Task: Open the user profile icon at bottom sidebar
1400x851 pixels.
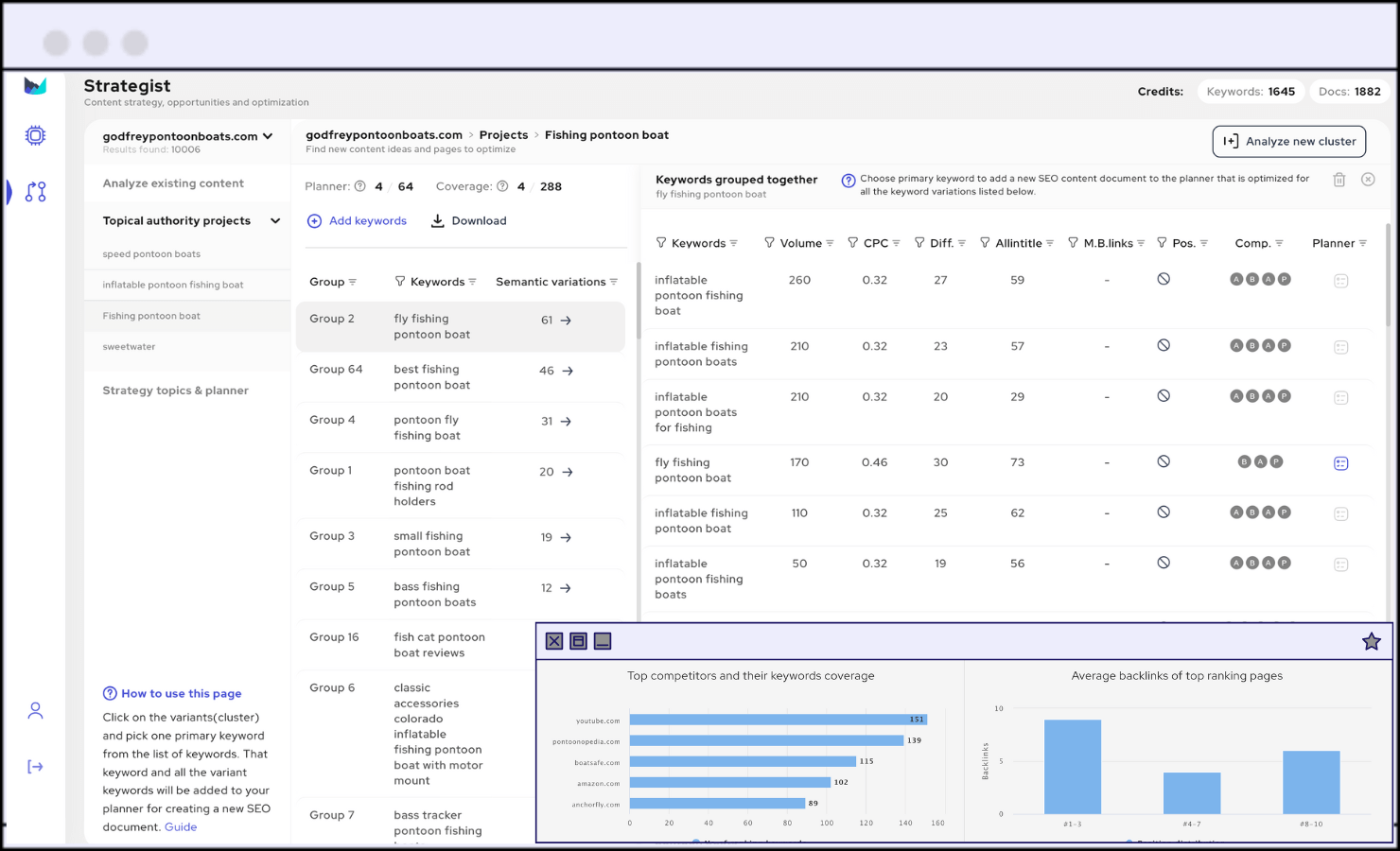Action: (35, 710)
